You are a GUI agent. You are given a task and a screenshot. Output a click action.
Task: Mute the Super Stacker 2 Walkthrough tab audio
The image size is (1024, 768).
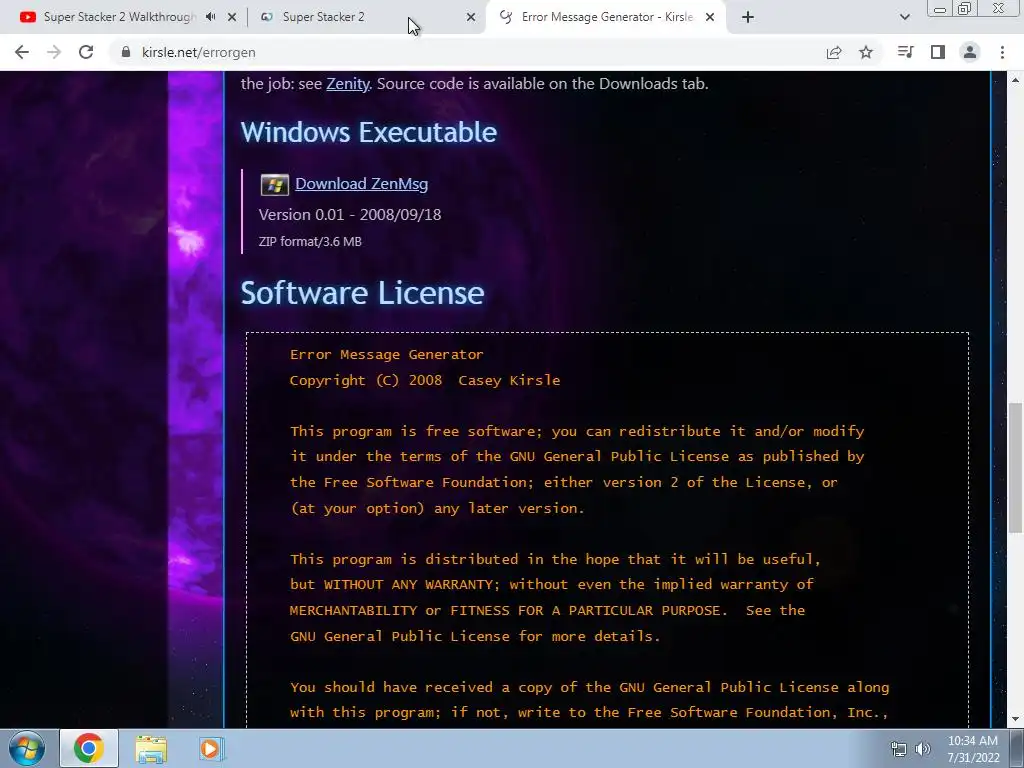click(210, 17)
